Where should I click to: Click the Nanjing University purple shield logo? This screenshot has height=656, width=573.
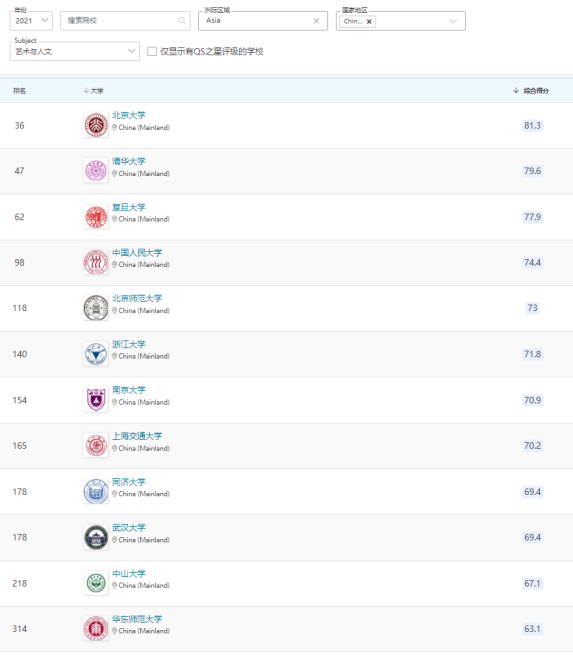96,400
